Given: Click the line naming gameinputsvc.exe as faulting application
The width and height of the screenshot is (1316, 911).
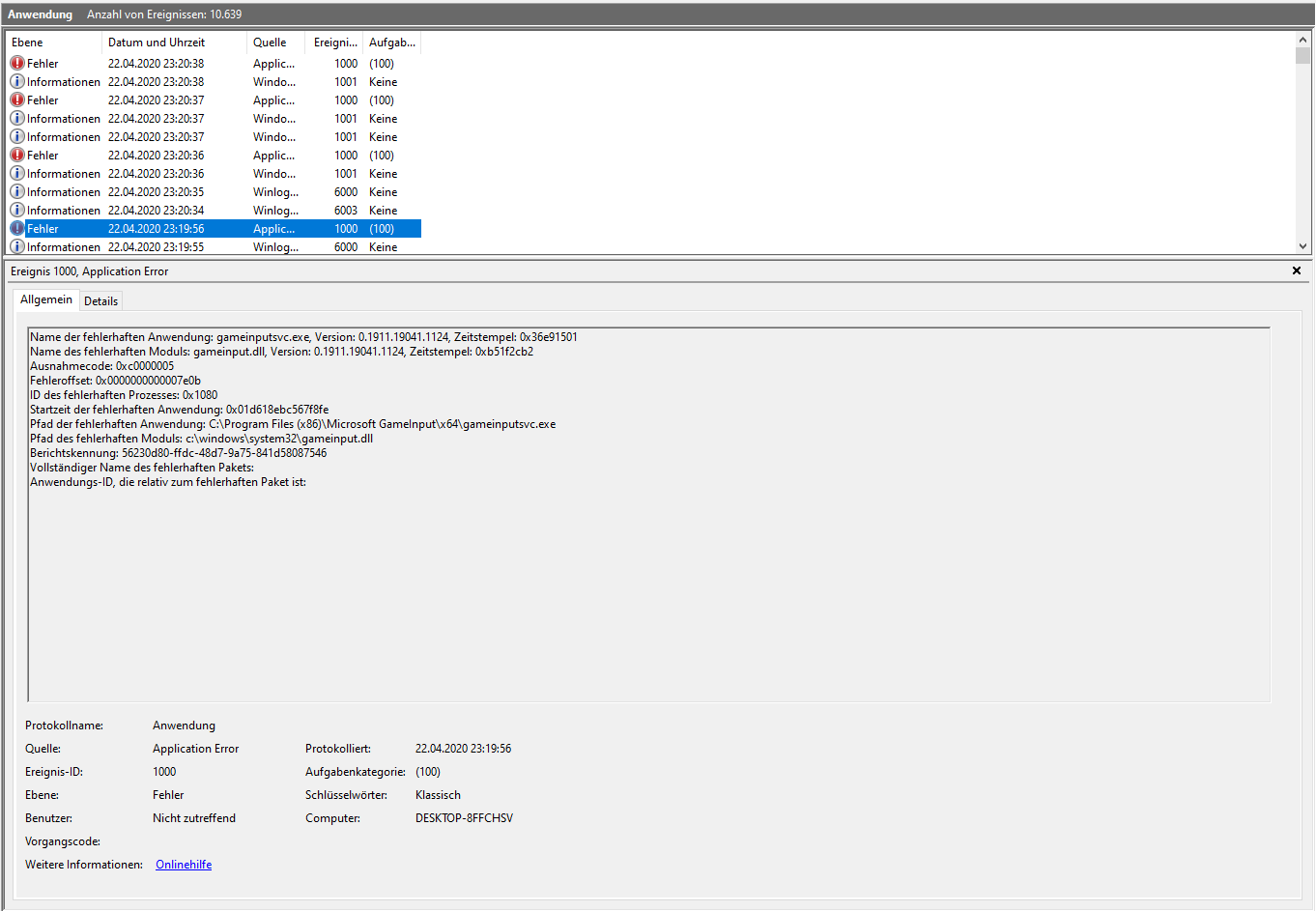Looking at the screenshot, I should point(303,337).
